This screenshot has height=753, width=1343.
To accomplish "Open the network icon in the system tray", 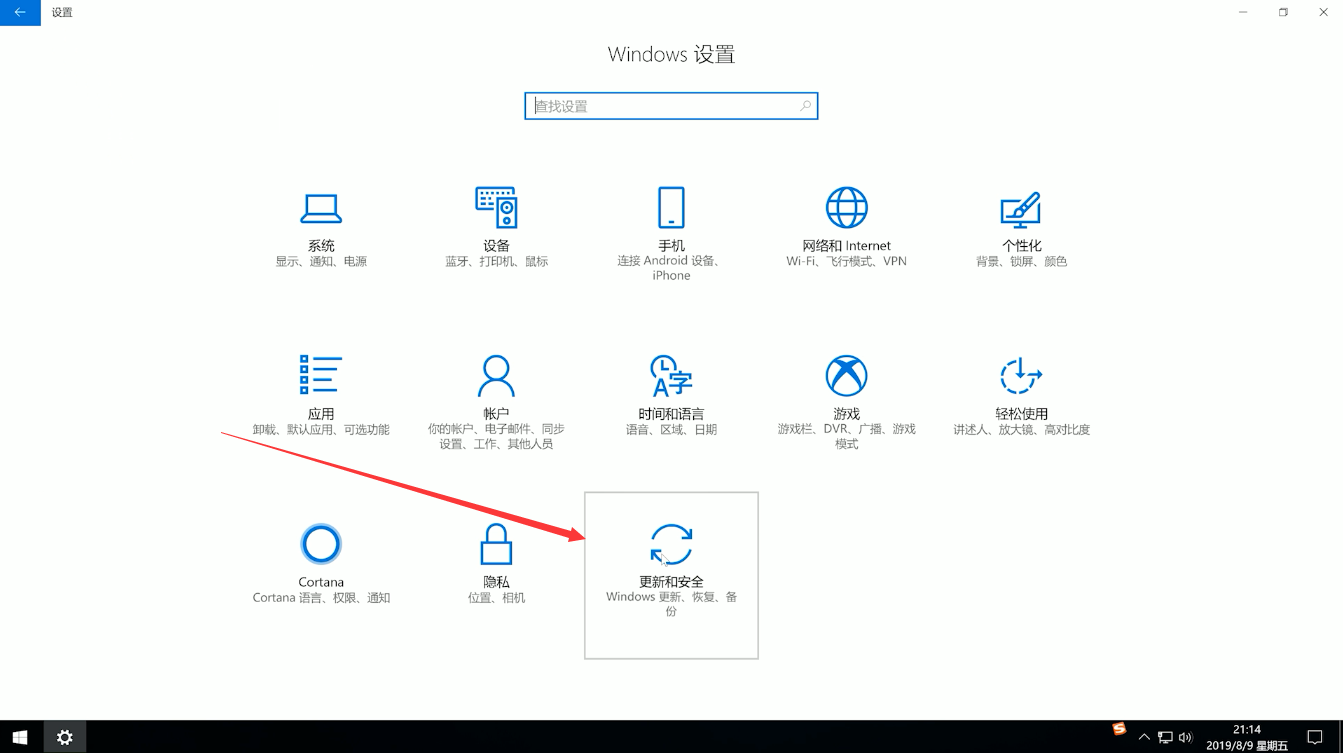I will (1165, 738).
